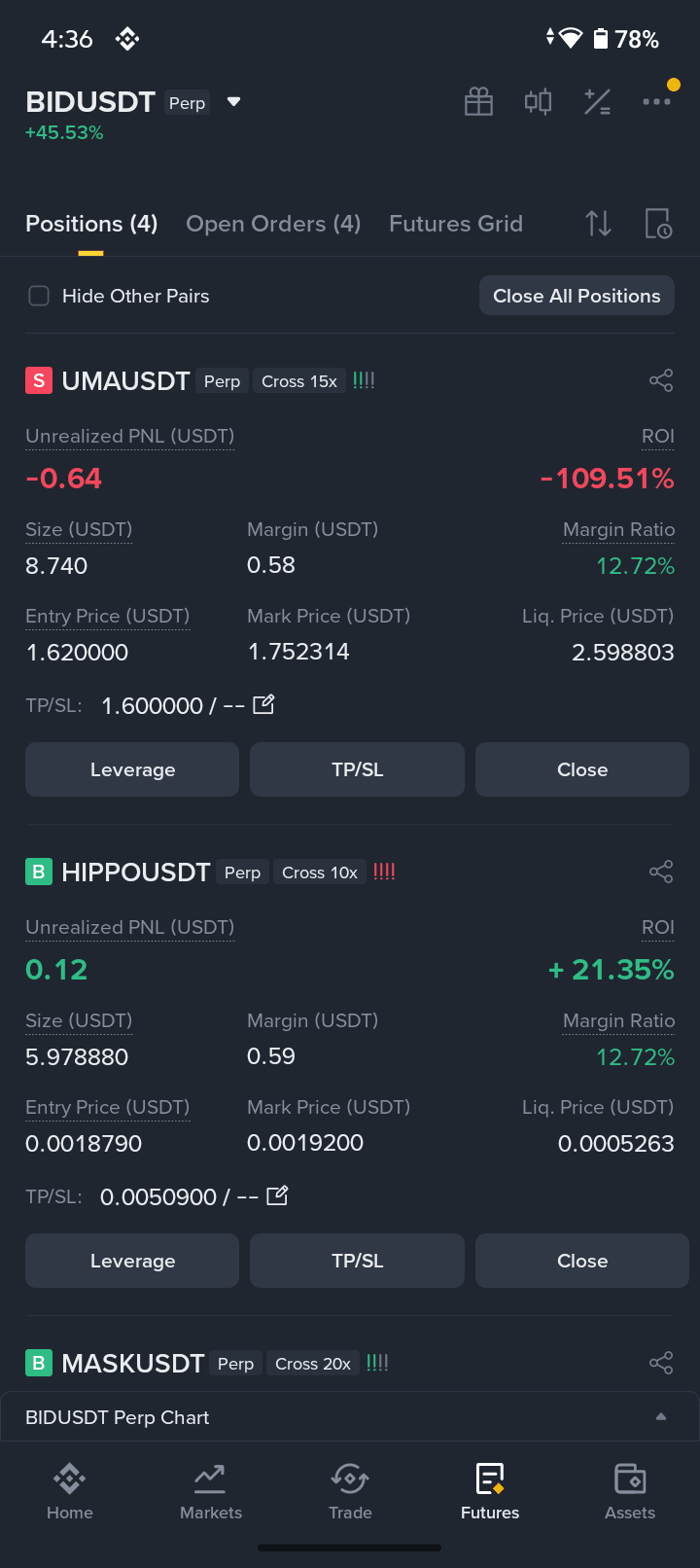The height and width of the screenshot is (1568, 700).
Task: Adjust Leverage for HIPPOUSDT position
Action: coord(132,1261)
